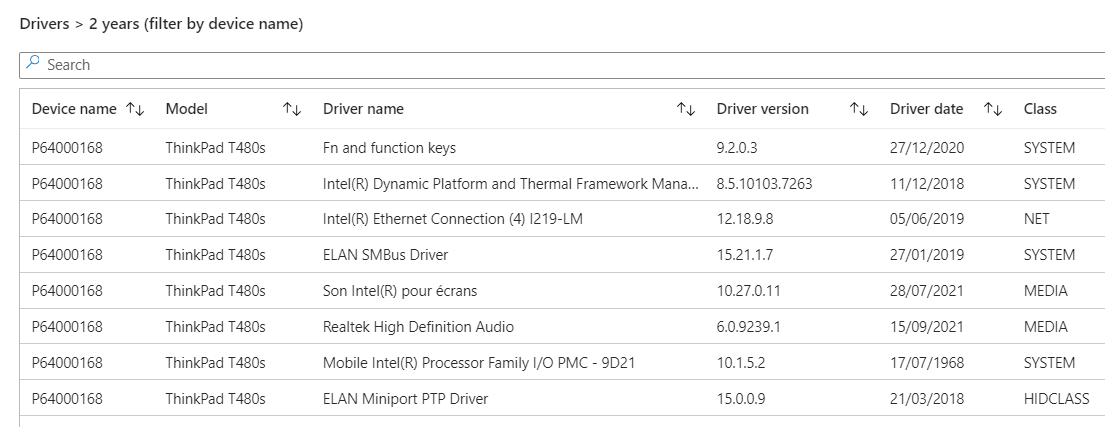Screen dimensions: 1105x427
Task: Click driver version 8.5.10103.7263 cell
Action: click(x=764, y=184)
